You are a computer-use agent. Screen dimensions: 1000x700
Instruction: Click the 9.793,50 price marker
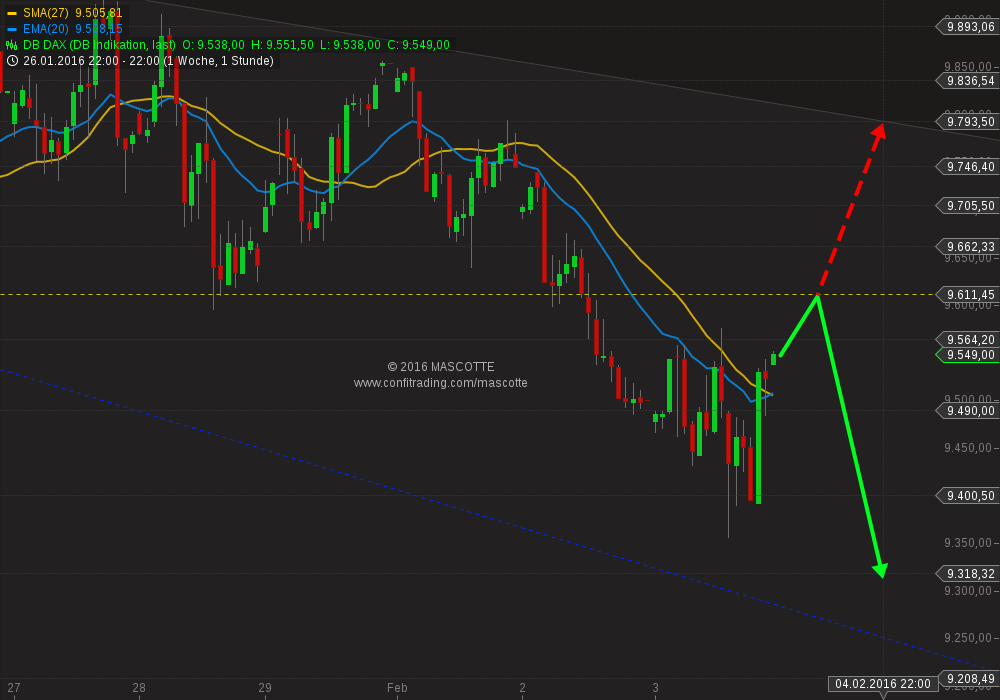coord(969,122)
